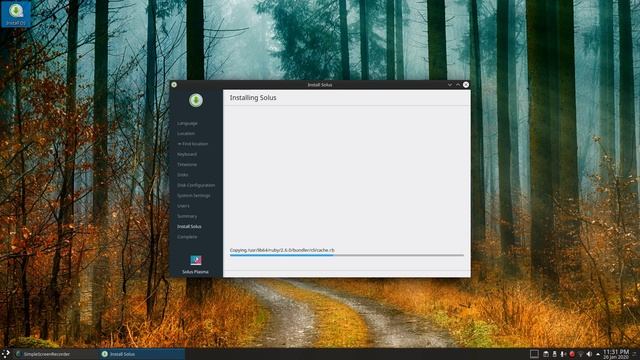Click the Installing Solus heading
The height and width of the screenshot is (360, 640).
[253, 98]
